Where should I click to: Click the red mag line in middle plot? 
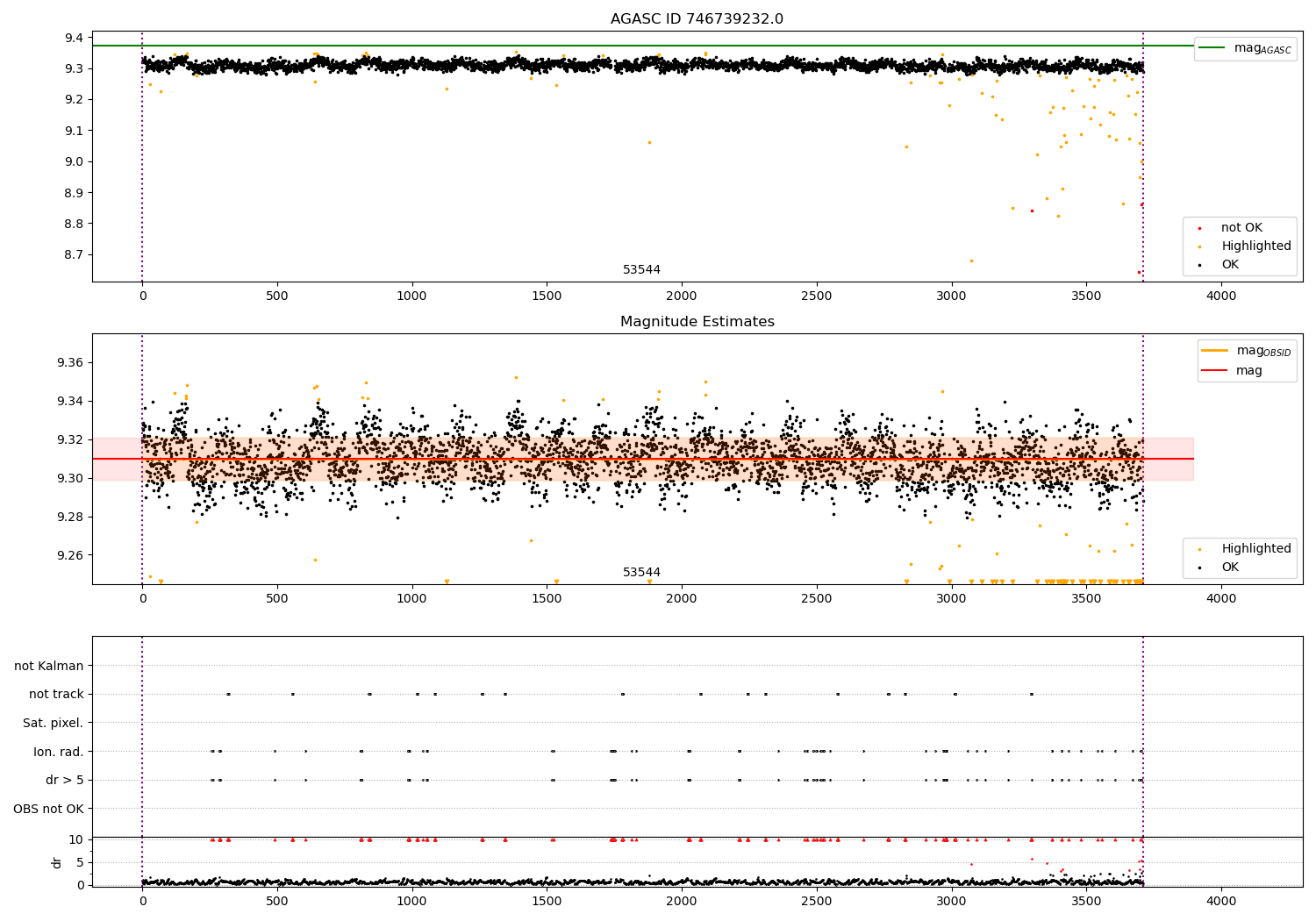(x=643, y=459)
